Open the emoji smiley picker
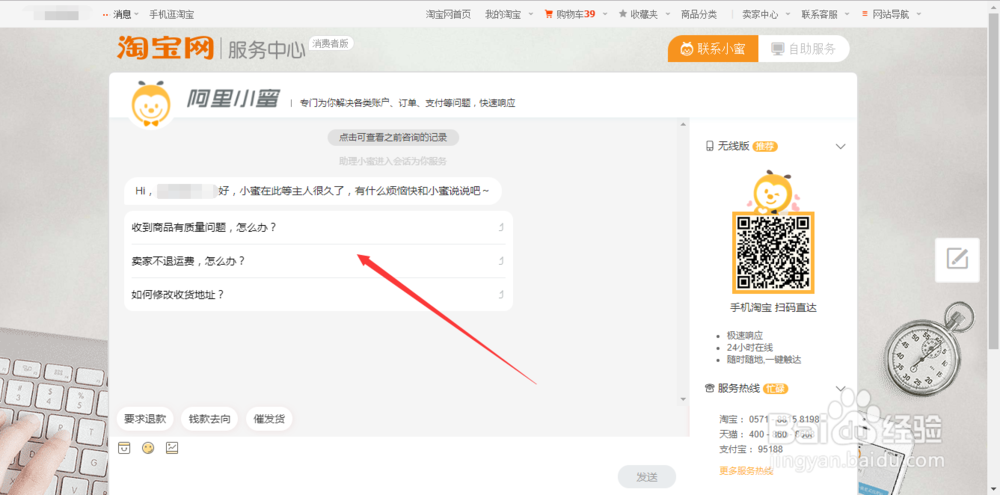1000x495 pixels. [x=148, y=448]
